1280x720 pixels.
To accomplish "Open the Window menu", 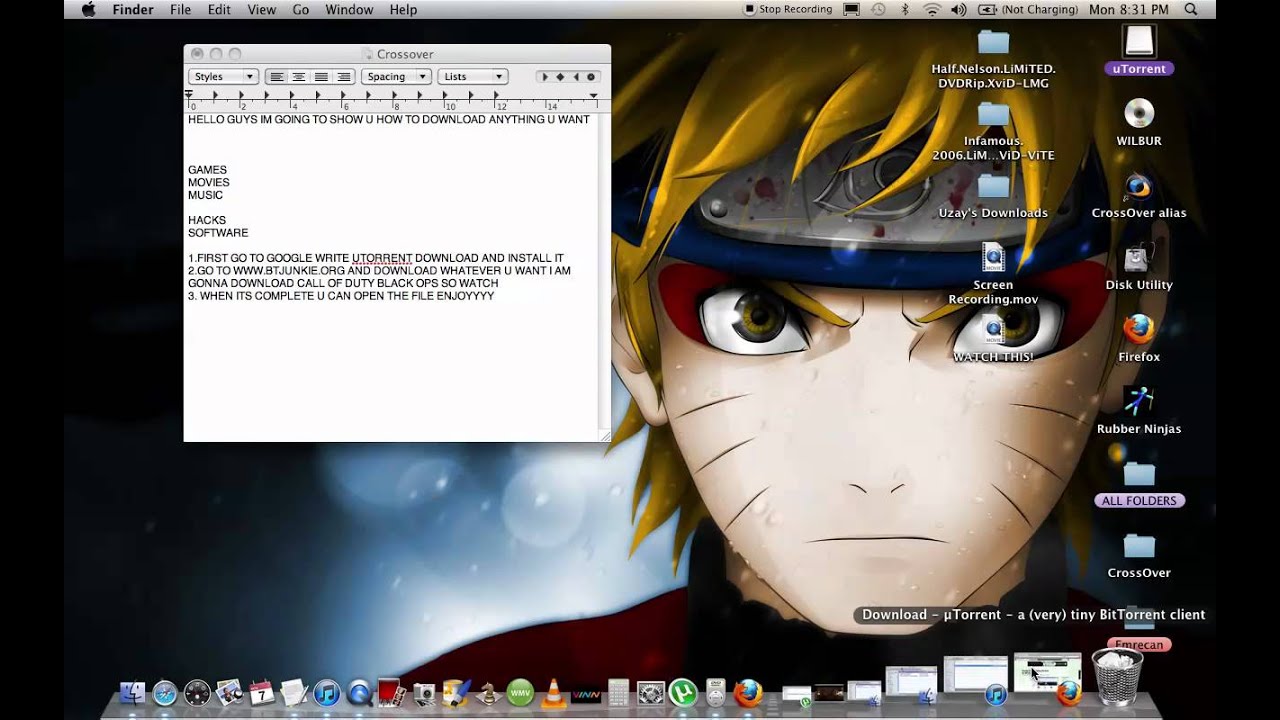I will pyautogui.click(x=349, y=9).
